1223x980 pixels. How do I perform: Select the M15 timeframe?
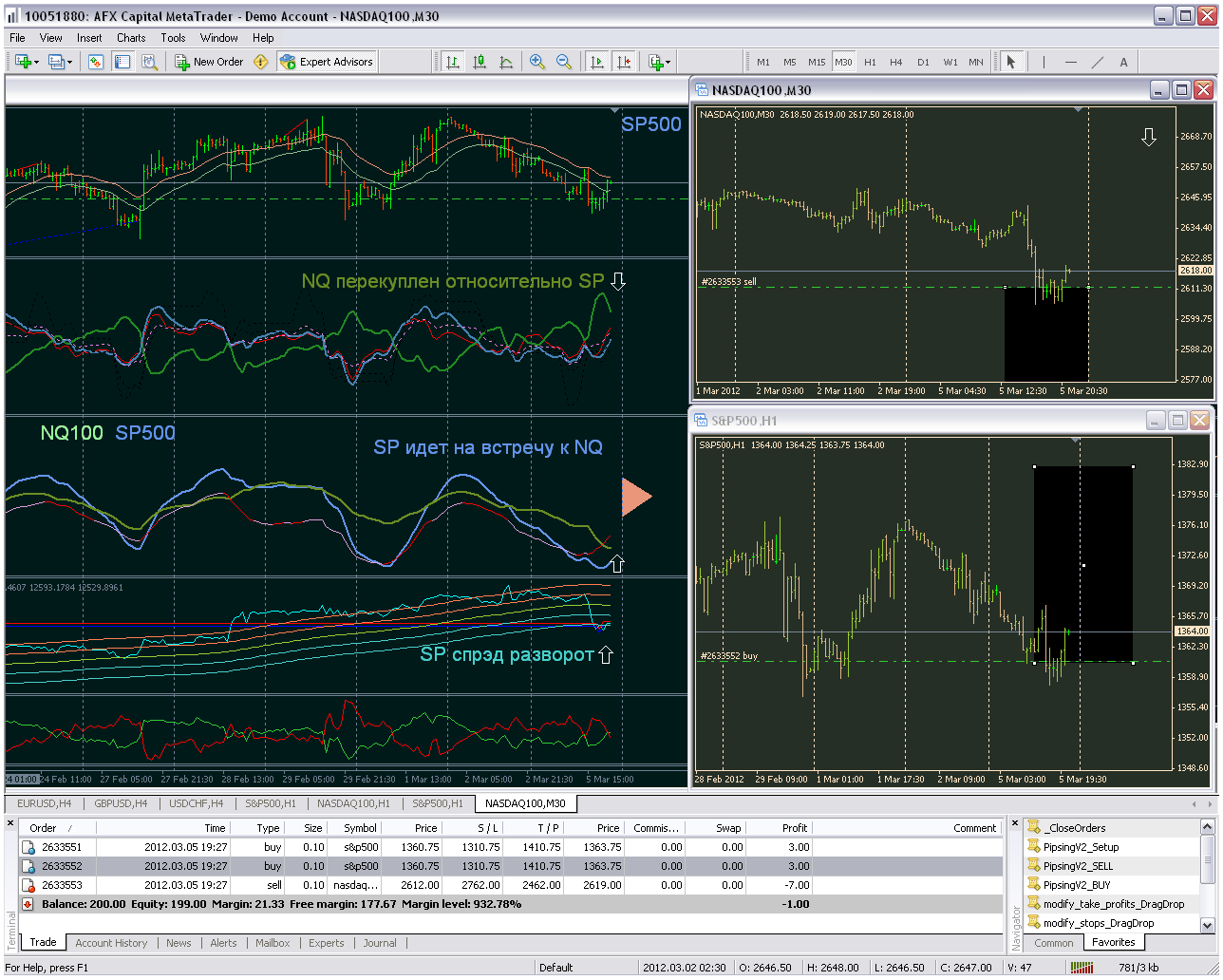pos(817,62)
